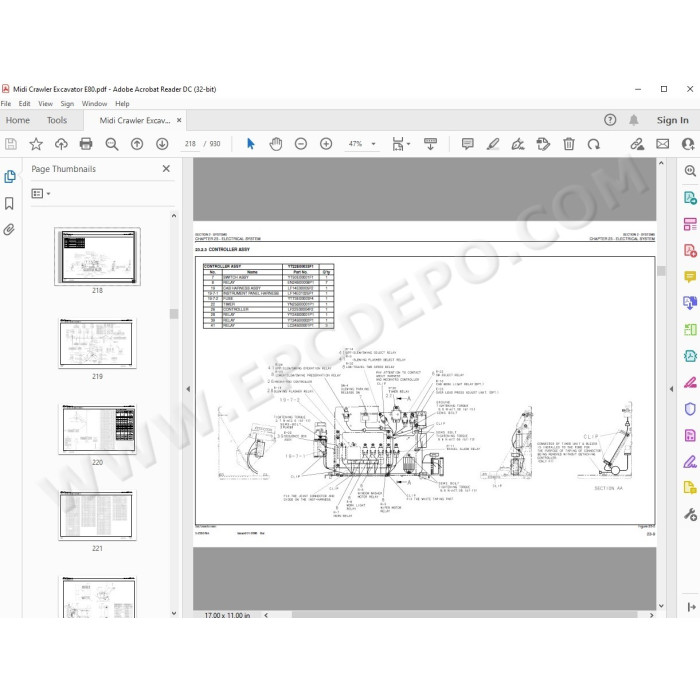Open the notifications bell

point(633,120)
